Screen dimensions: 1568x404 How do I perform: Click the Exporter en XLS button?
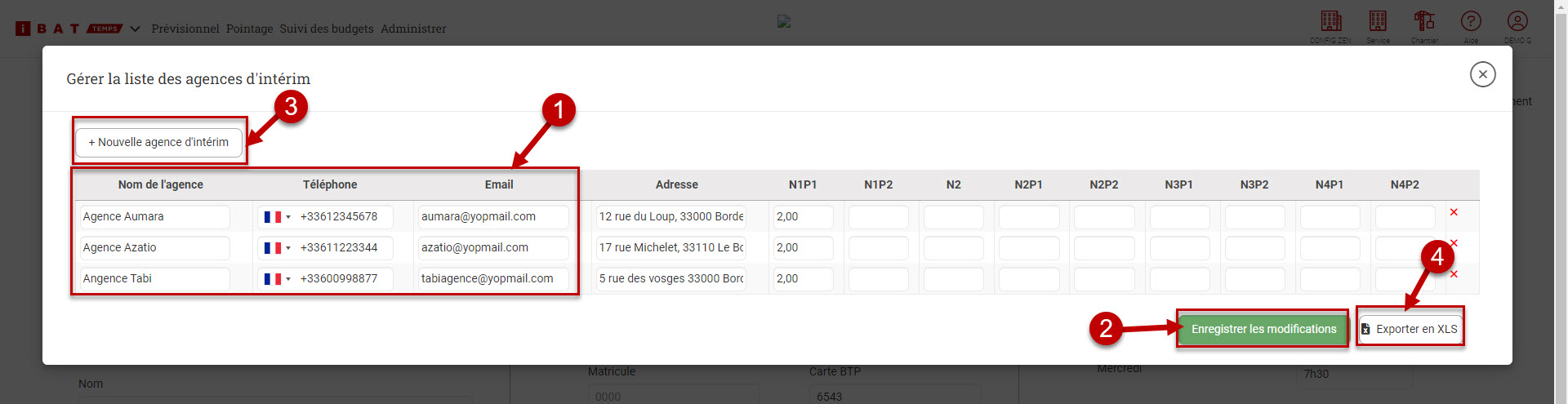click(1410, 329)
